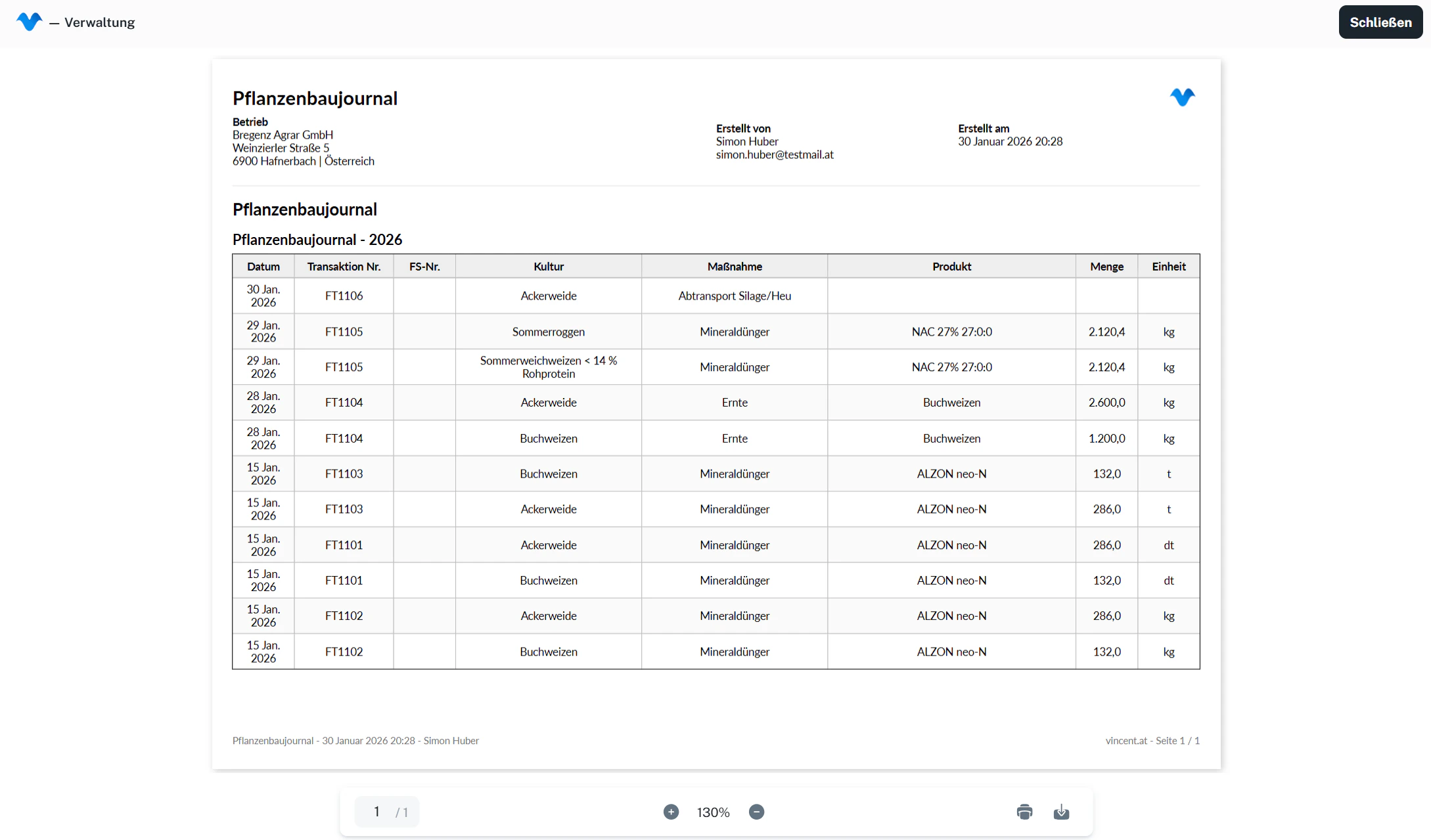The image size is (1431, 840).
Task: Click the blue Vincent logo on the PDF page
Action: pos(1182,97)
